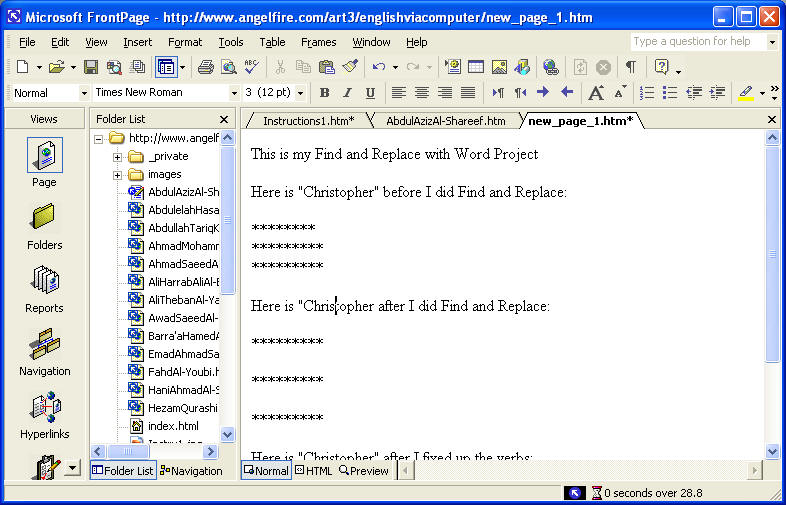Run the spelling check tool

[x=250, y=67]
